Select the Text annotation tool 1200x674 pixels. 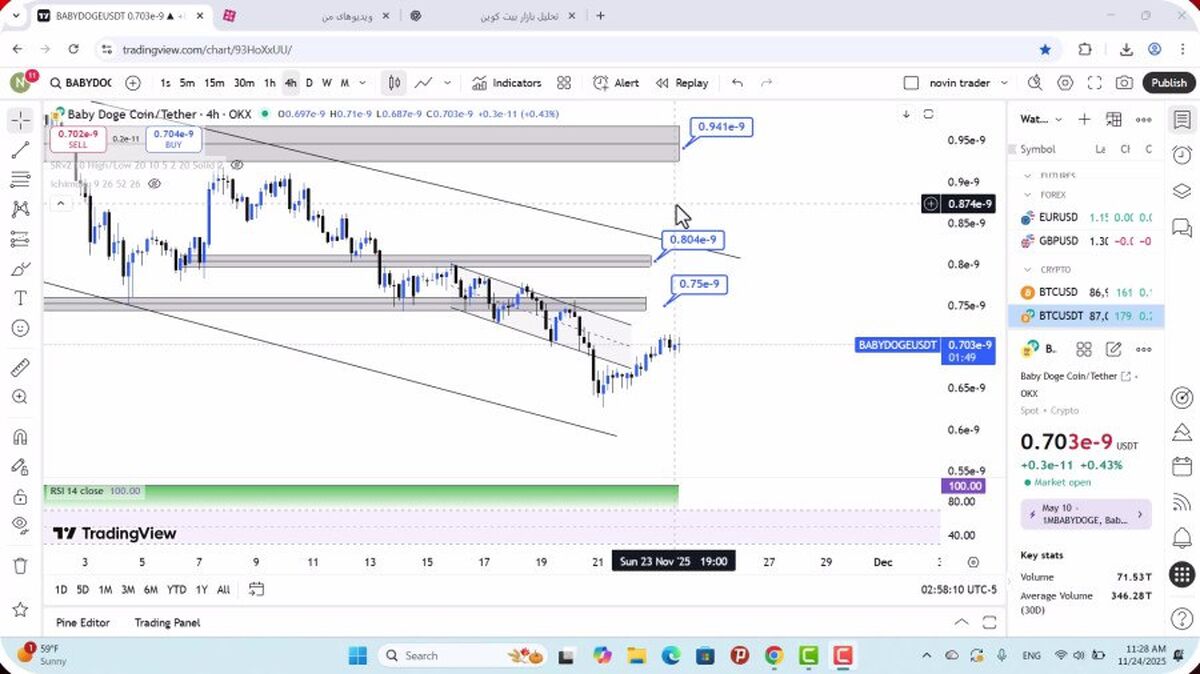(21, 298)
